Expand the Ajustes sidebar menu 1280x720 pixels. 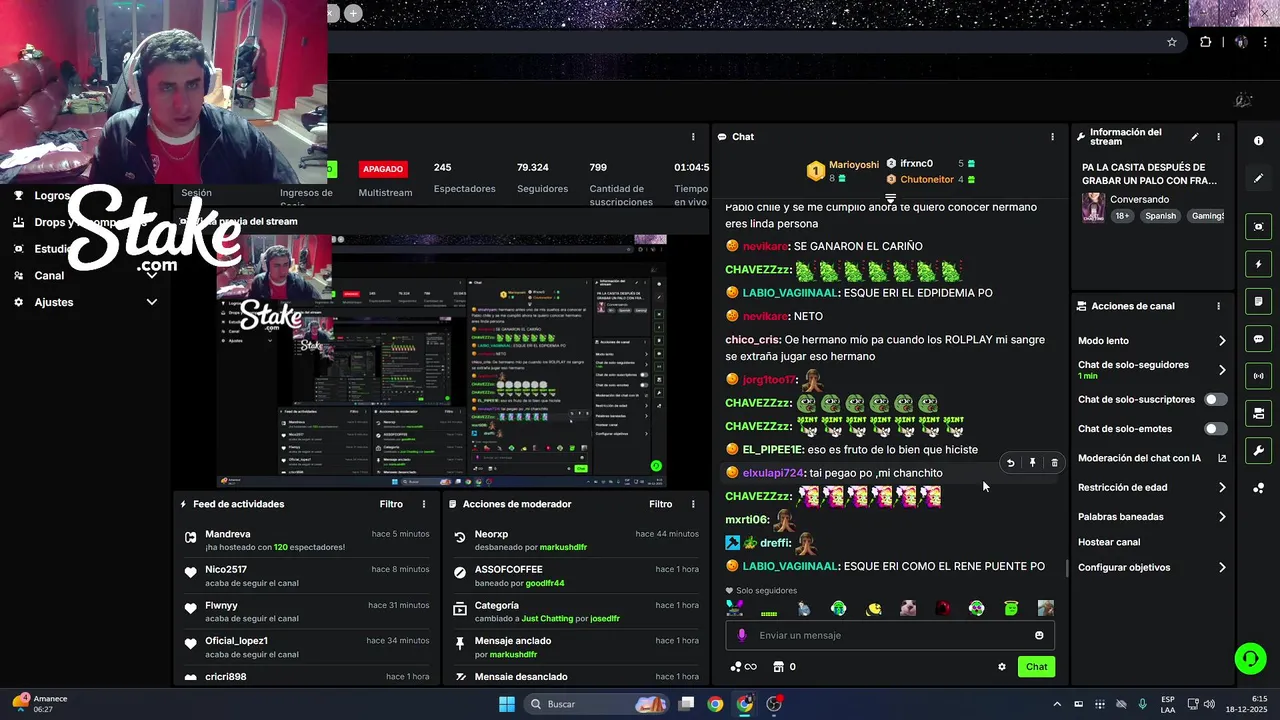coord(152,302)
